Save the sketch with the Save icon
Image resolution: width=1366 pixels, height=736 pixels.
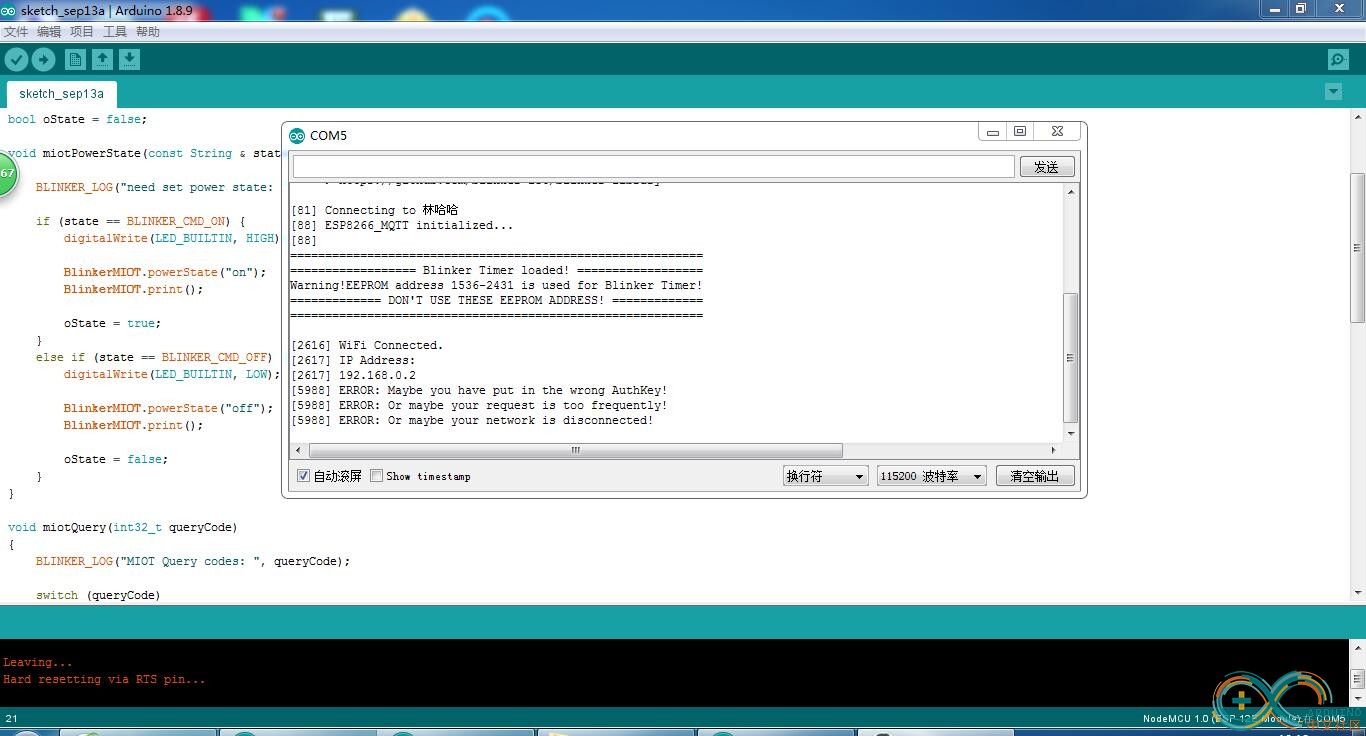point(129,59)
